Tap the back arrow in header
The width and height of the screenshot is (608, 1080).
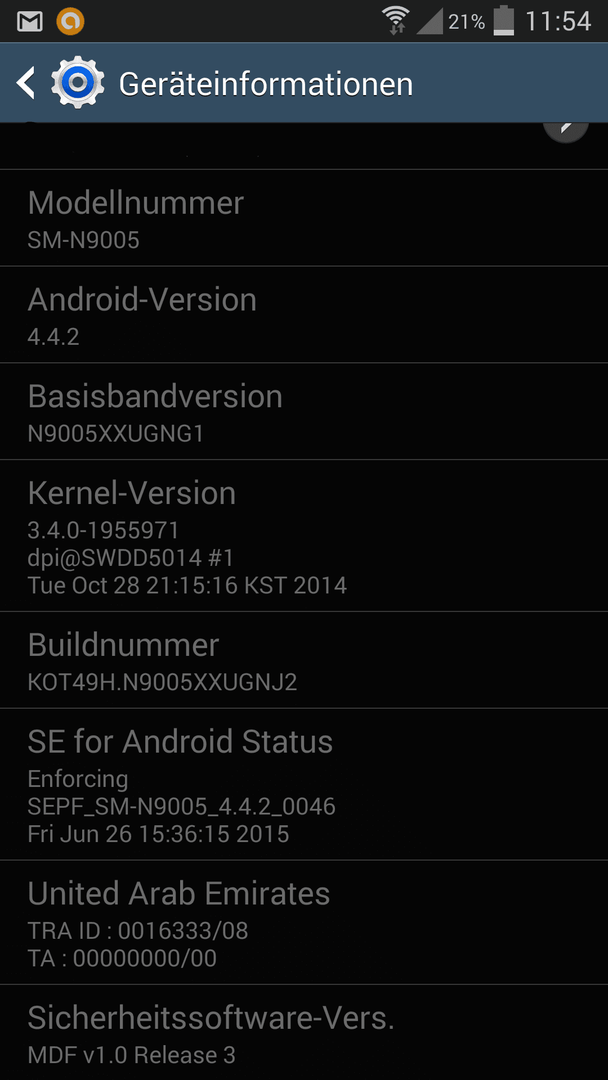pyautogui.click(x=25, y=83)
